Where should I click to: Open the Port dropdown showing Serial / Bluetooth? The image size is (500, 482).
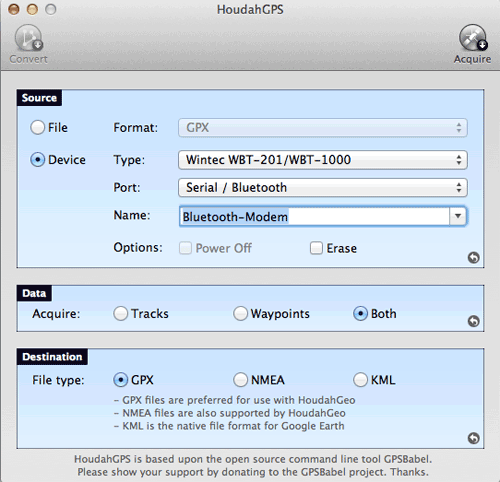click(323, 187)
